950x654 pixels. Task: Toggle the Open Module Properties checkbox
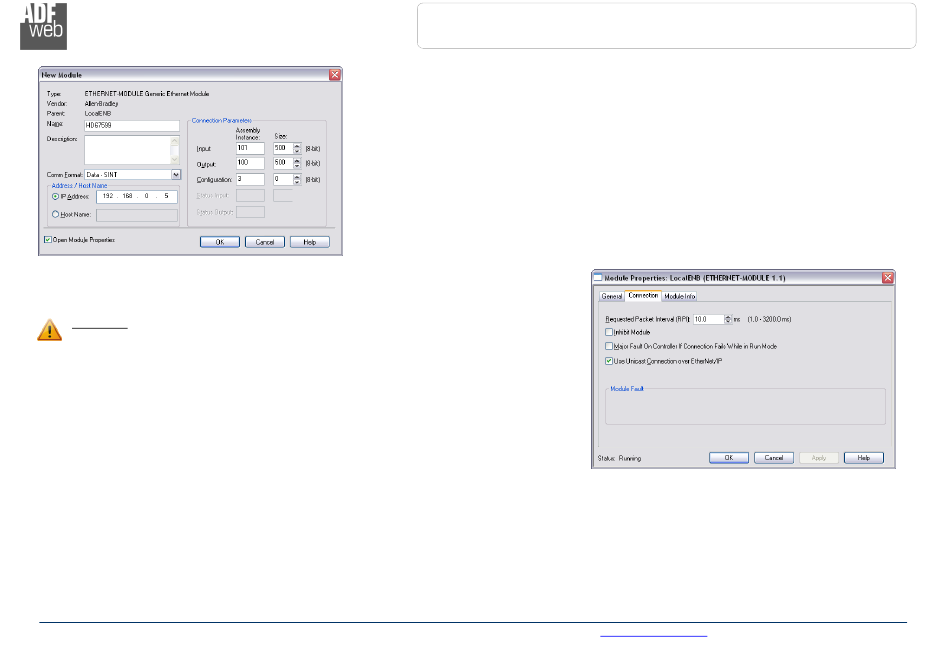tap(48, 240)
